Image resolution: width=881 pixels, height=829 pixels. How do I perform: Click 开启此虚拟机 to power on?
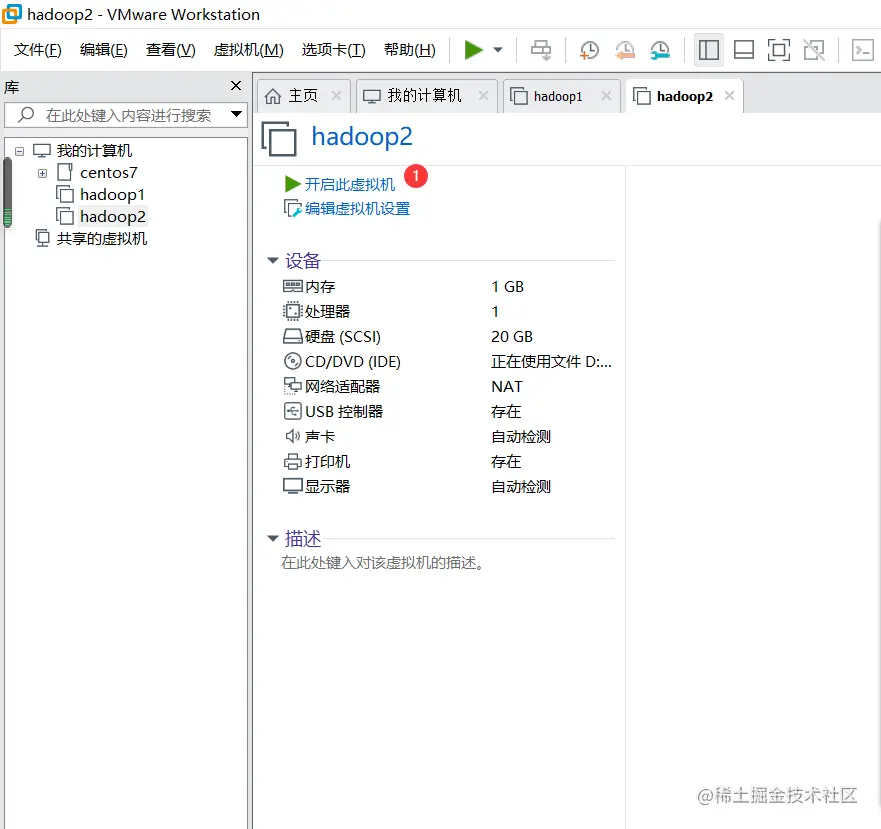(349, 184)
